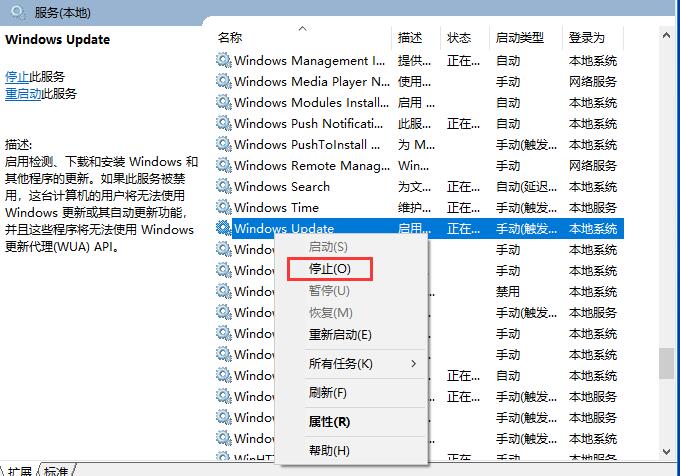
Task: Sort services by 启动类型 column header
Action: (x=519, y=38)
